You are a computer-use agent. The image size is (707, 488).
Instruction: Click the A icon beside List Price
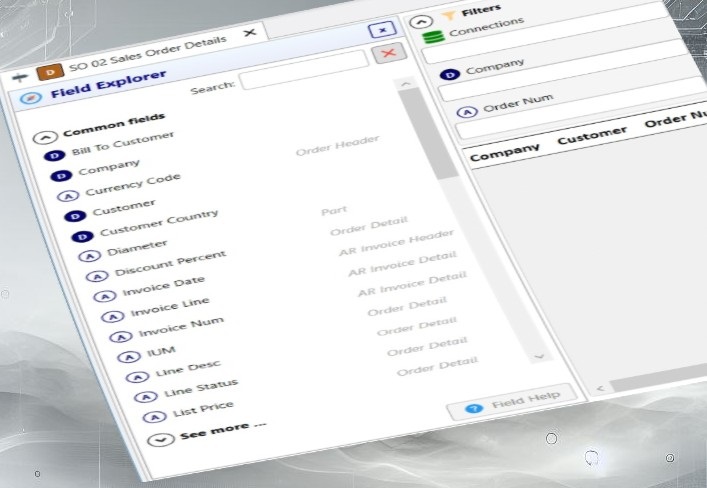point(154,417)
